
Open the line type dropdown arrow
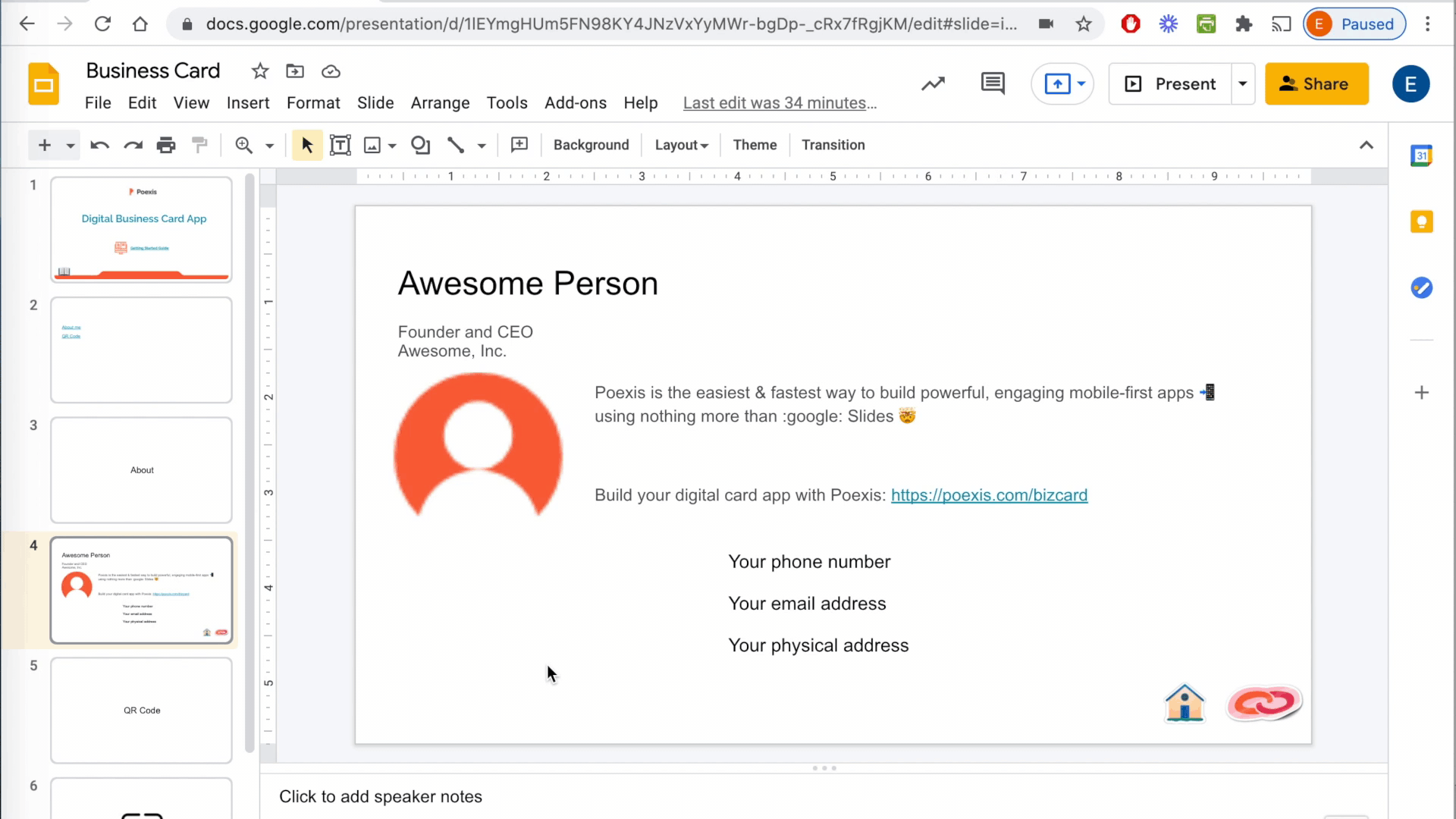[482, 146]
